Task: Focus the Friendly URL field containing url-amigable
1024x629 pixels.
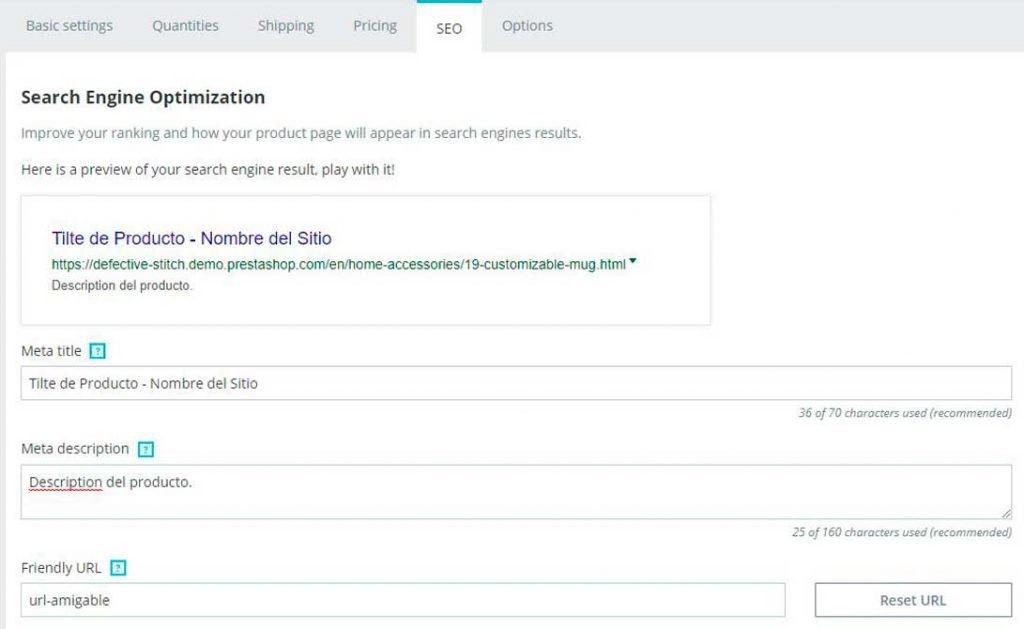Action: click(x=402, y=600)
